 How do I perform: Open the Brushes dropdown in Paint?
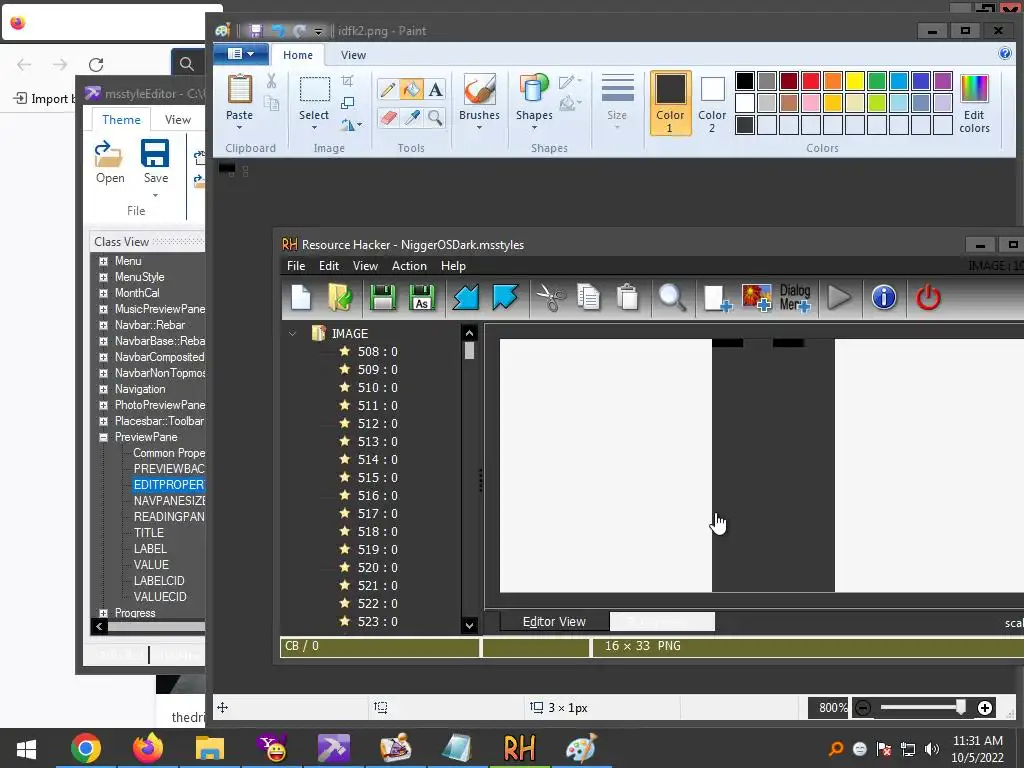pos(479,127)
